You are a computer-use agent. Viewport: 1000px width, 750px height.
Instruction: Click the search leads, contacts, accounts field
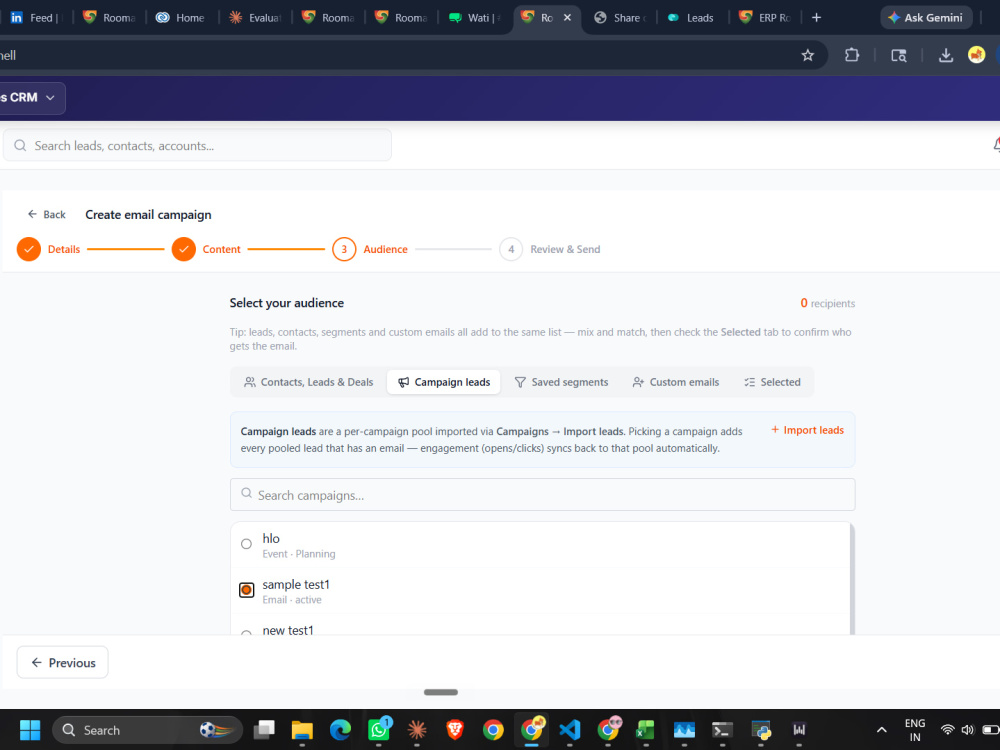click(197, 145)
